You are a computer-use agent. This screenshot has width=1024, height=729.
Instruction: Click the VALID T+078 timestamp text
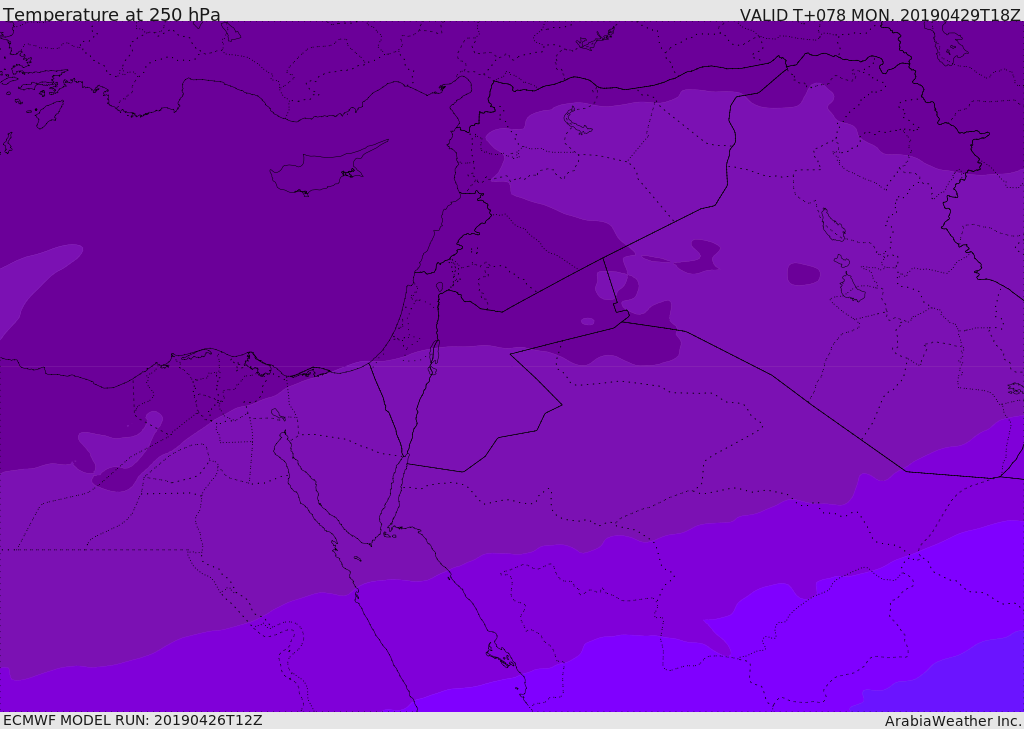coord(879,15)
